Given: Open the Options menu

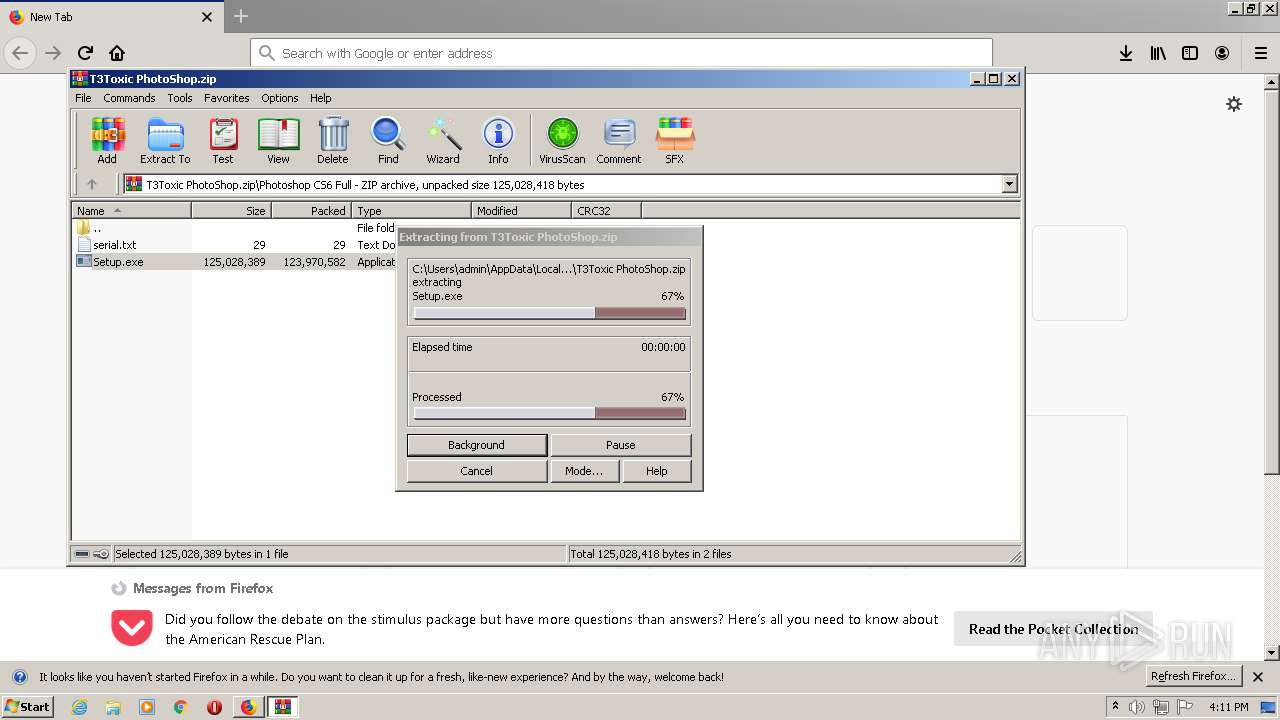Looking at the screenshot, I should click(280, 98).
